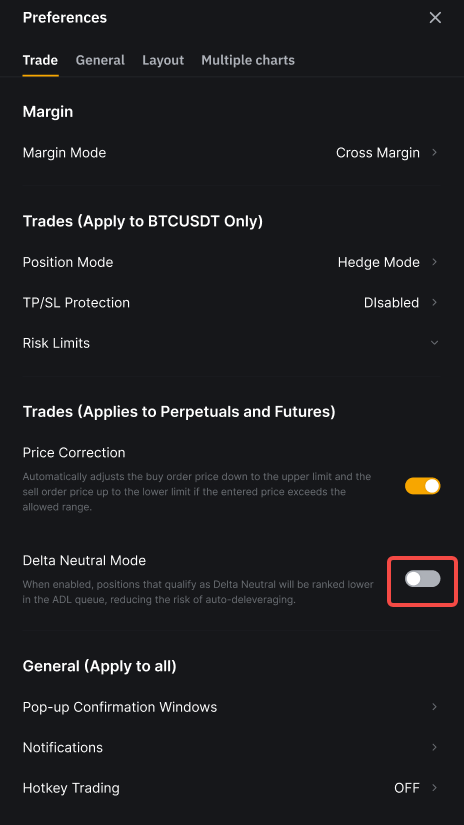Open the Cross Margin mode selector
The height and width of the screenshot is (825, 464).
[378, 153]
